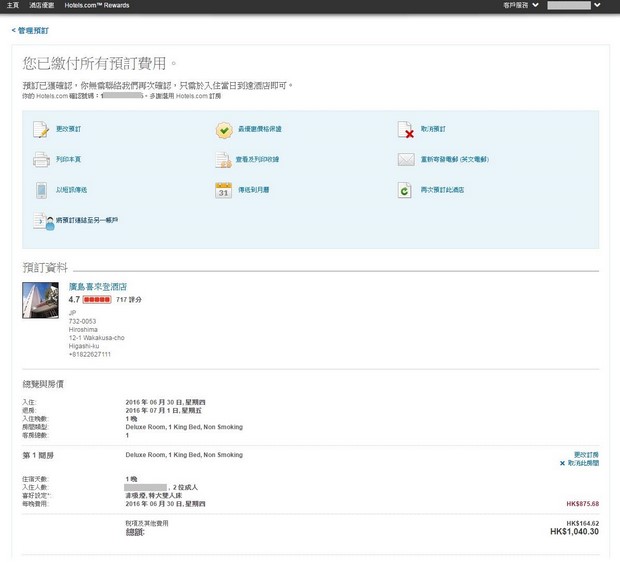Image resolution: width=620 pixels, height=563 pixels.
Task: Expand the 客戶服務 dropdown arrow
Action: click(535, 5)
